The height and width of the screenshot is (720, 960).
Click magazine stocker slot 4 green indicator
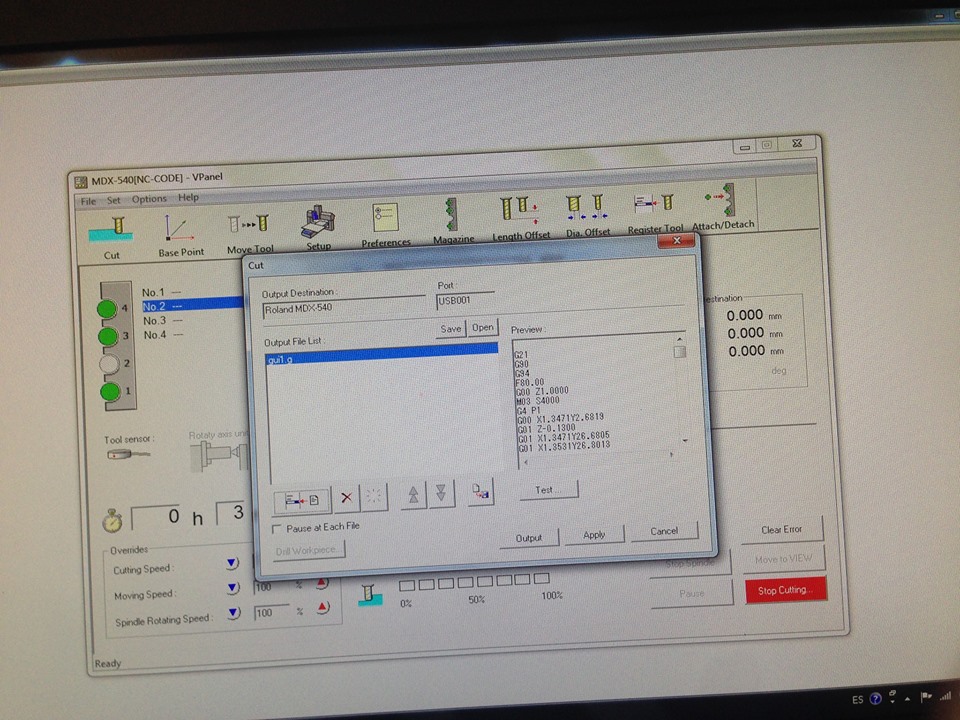[x=107, y=309]
